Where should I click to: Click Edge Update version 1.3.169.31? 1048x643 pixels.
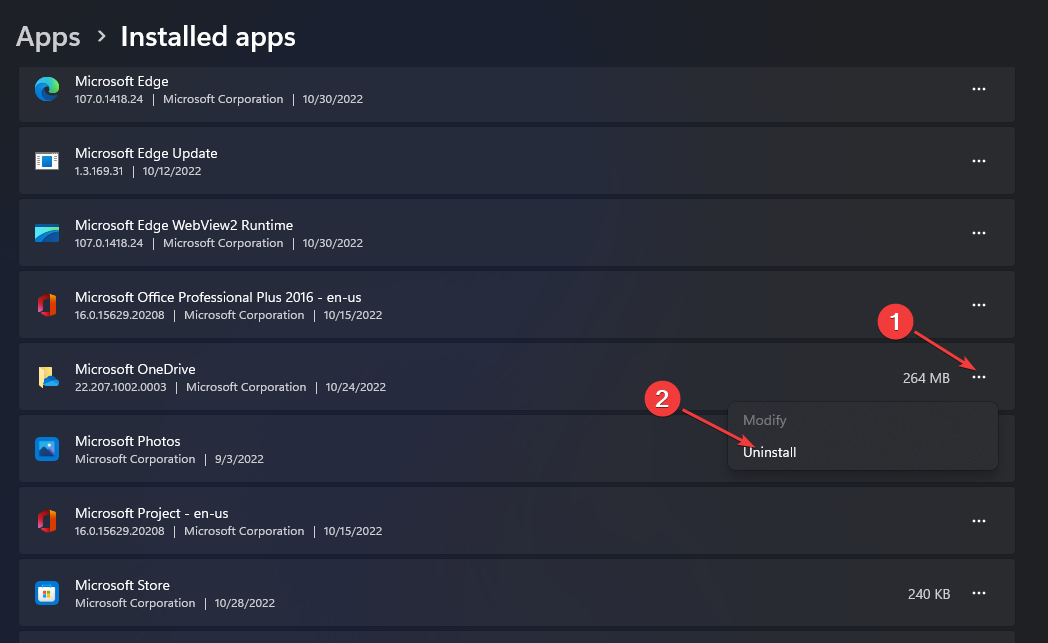[99, 171]
